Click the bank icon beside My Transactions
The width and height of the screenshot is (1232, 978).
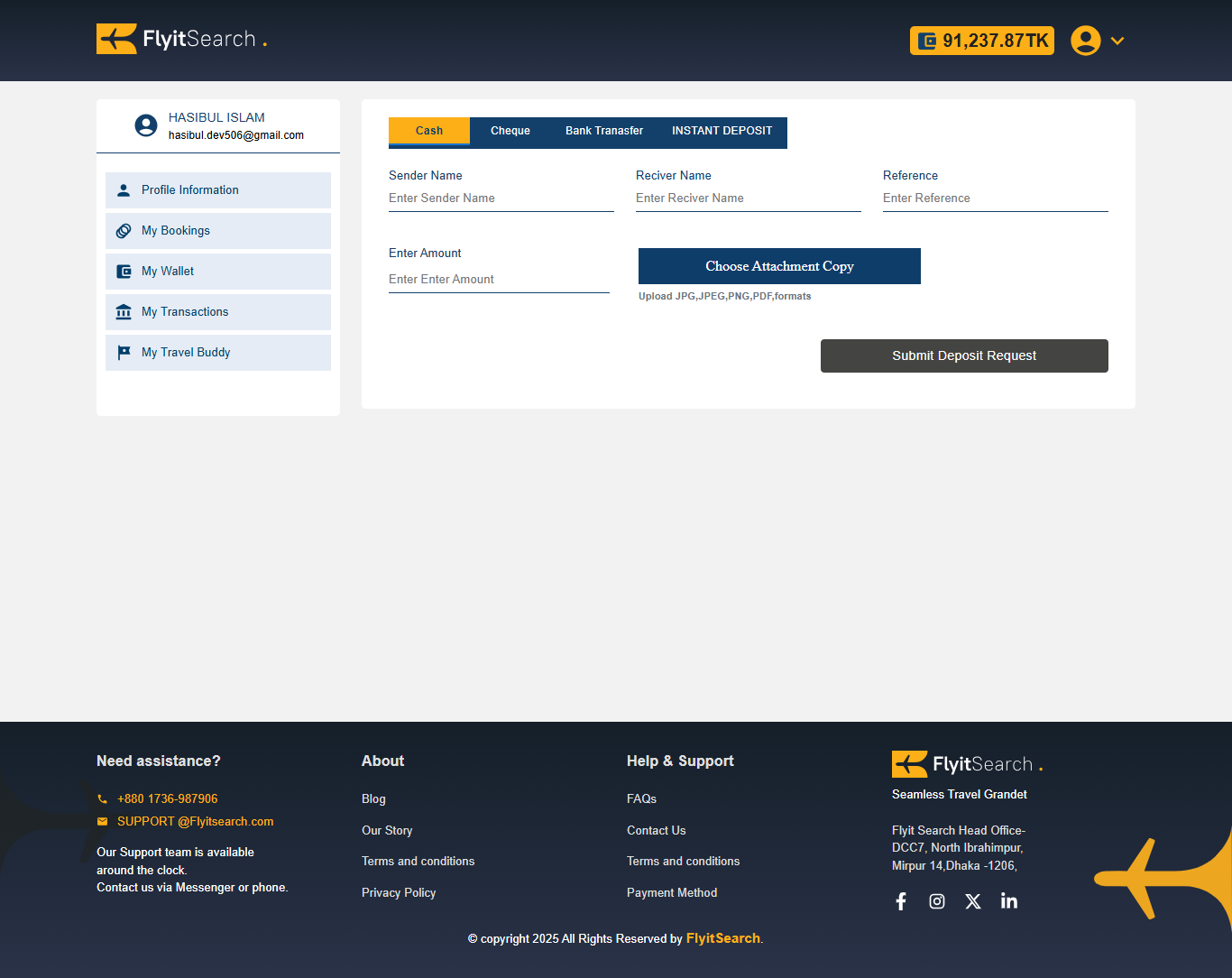pyautogui.click(x=124, y=311)
